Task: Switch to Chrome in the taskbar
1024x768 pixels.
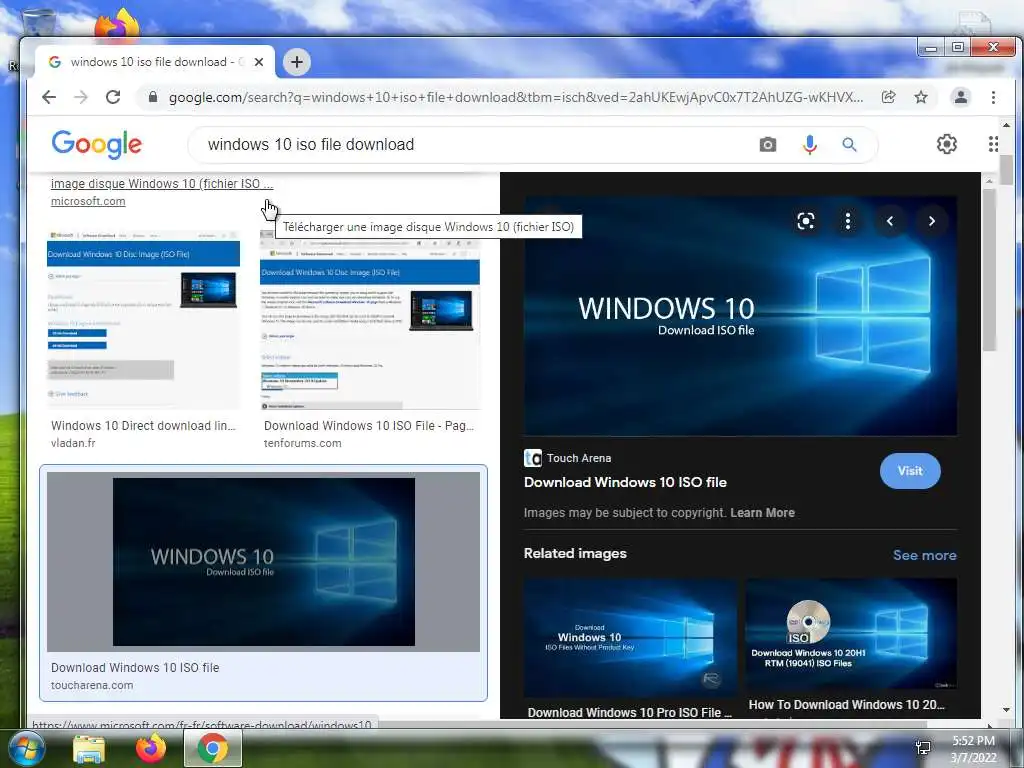Action: coord(212,748)
